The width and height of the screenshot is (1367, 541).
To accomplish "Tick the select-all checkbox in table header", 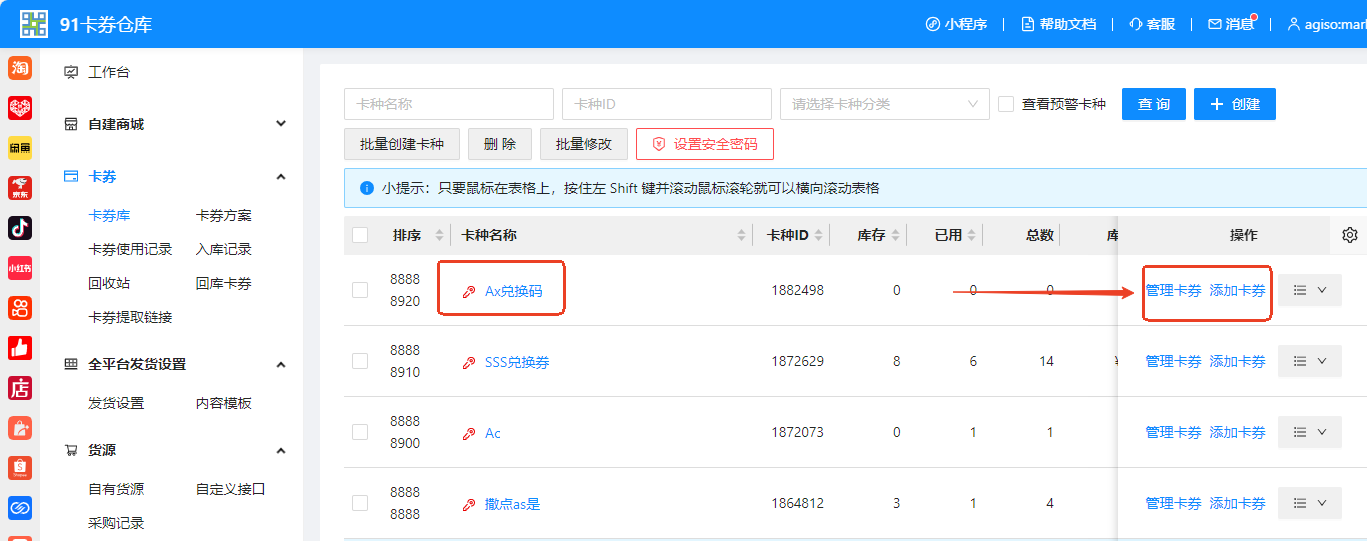I will [360, 235].
